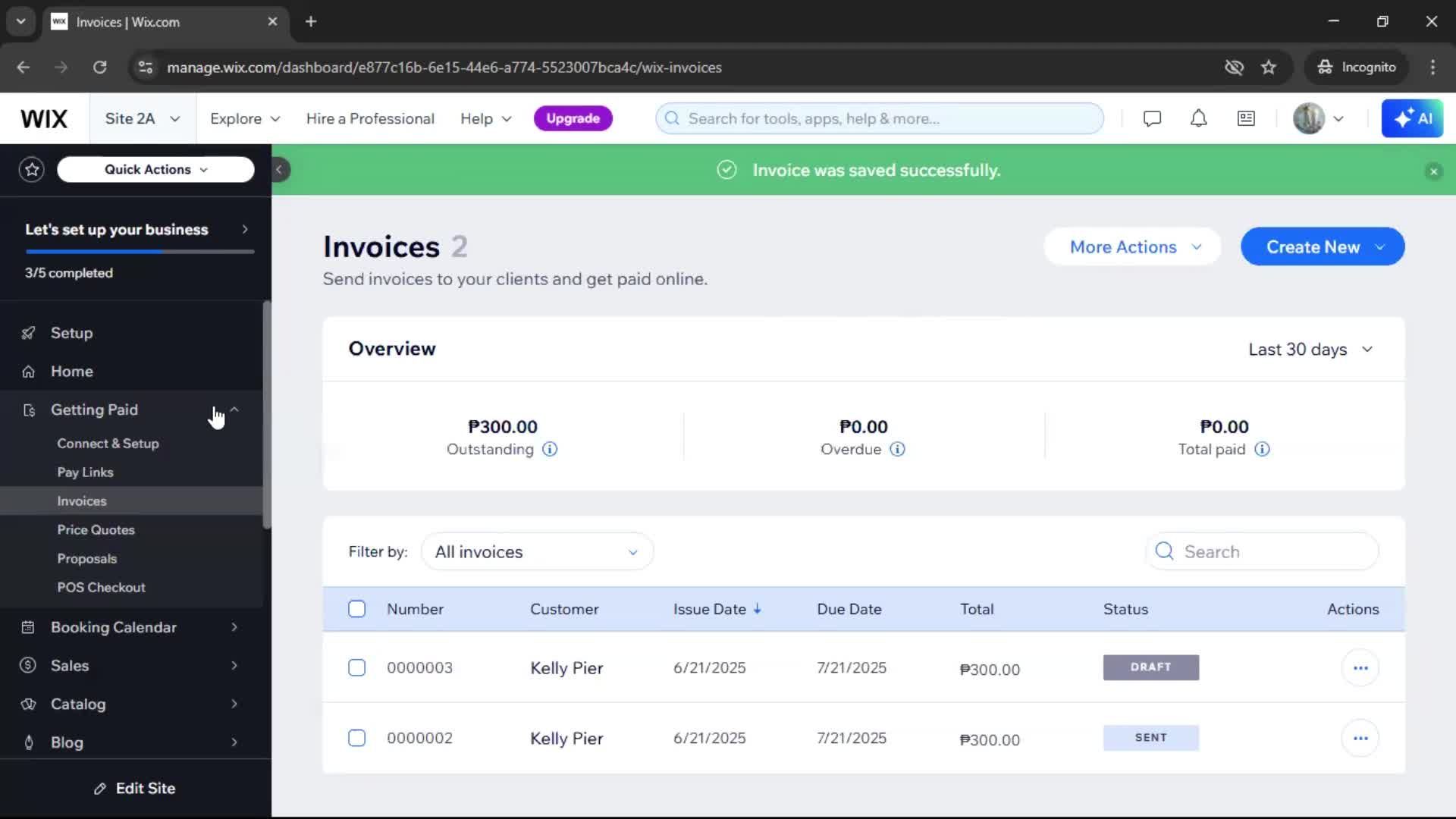The image size is (1456, 819).
Task: Click the business setup progress bar
Action: (x=140, y=252)
